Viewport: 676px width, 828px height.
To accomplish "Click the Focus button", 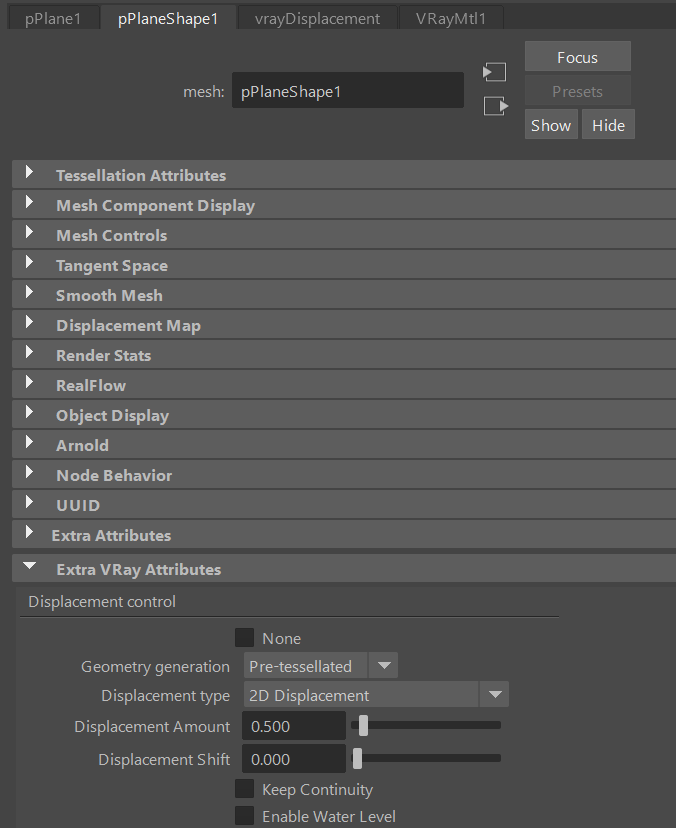I will pos(577,57).
